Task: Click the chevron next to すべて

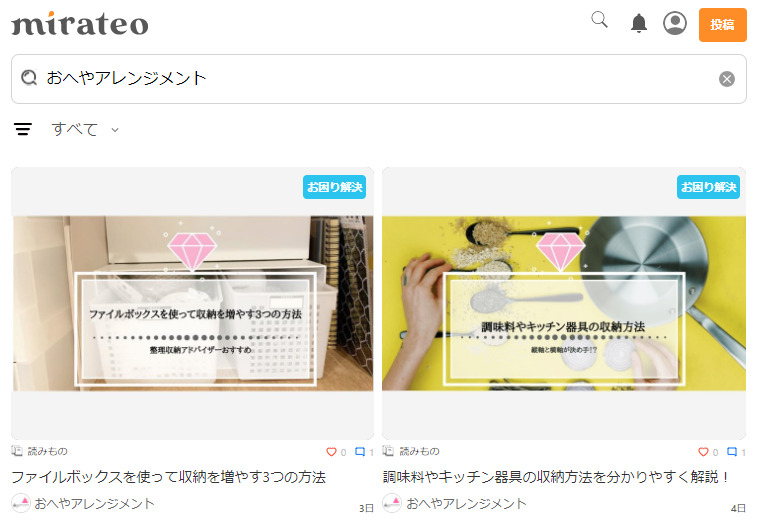Action: click(x=115, y=130)
